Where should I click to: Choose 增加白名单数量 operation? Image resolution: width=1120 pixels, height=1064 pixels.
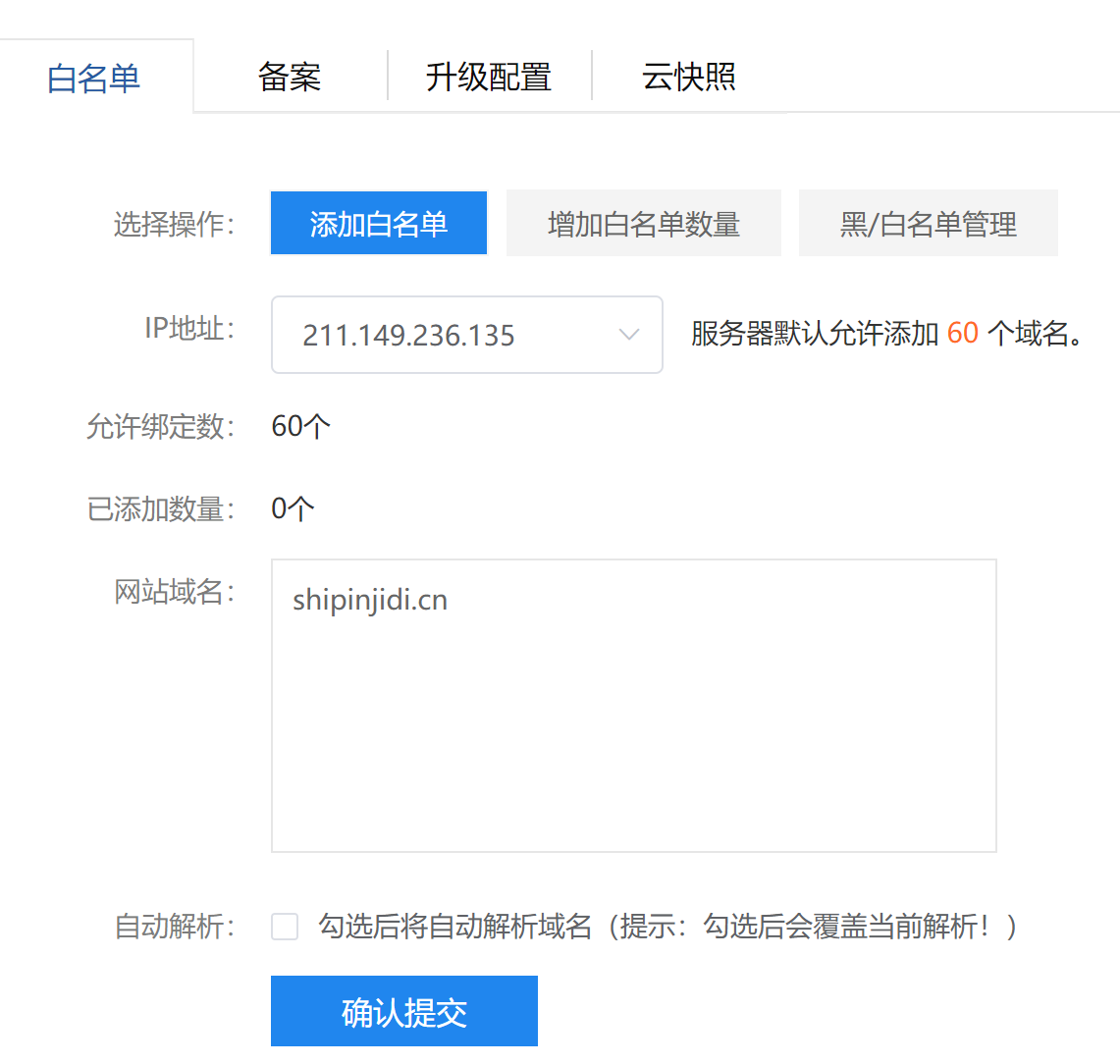click(643, 224)
